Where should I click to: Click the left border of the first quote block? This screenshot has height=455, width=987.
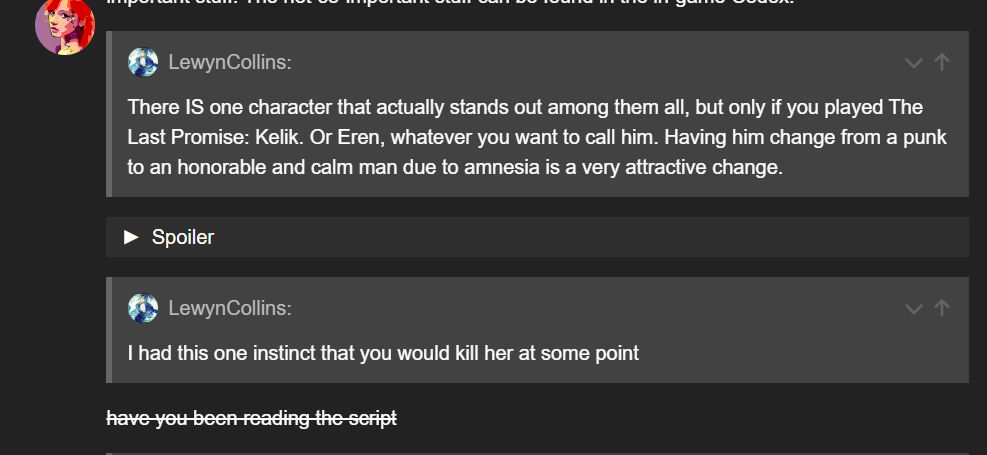point(109,114)
